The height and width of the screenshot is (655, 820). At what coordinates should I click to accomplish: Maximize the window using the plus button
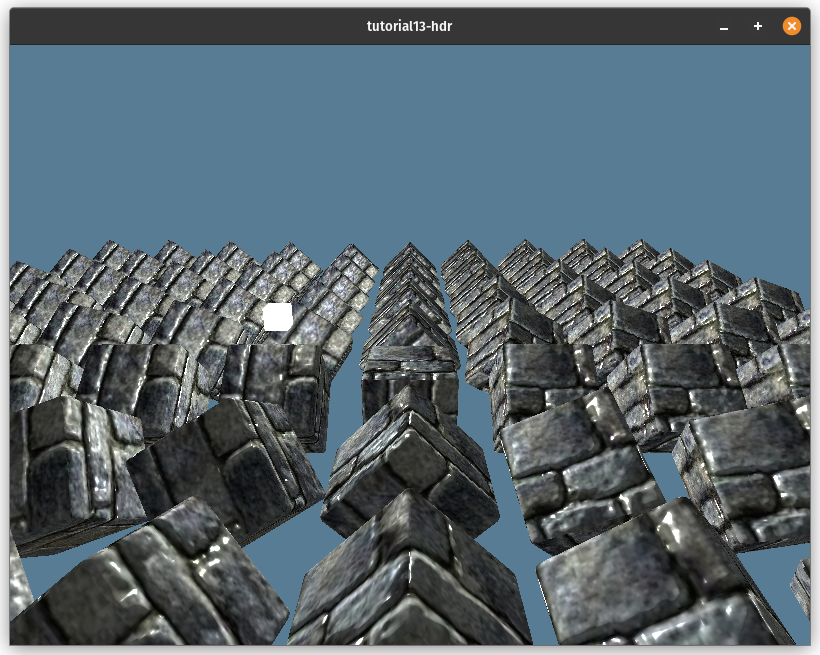click(758, 26)
